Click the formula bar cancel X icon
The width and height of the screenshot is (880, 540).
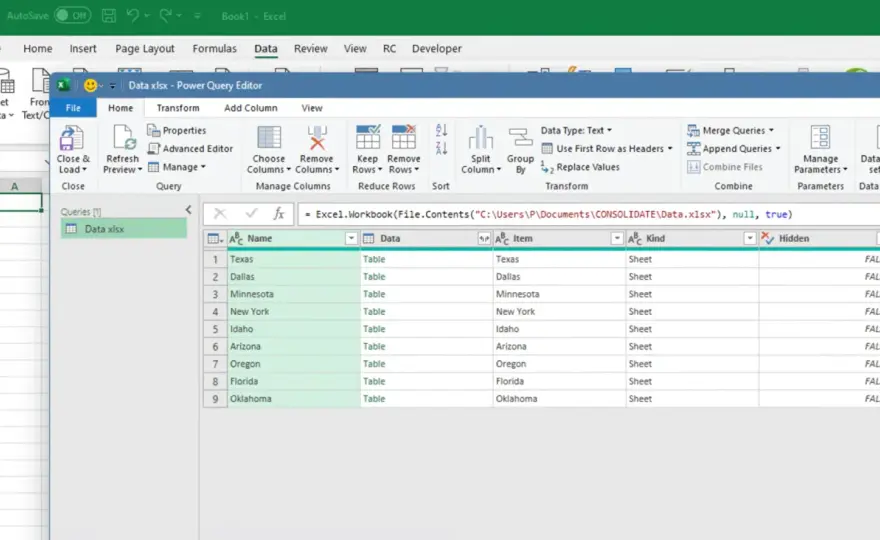click(x=220, y=214)
